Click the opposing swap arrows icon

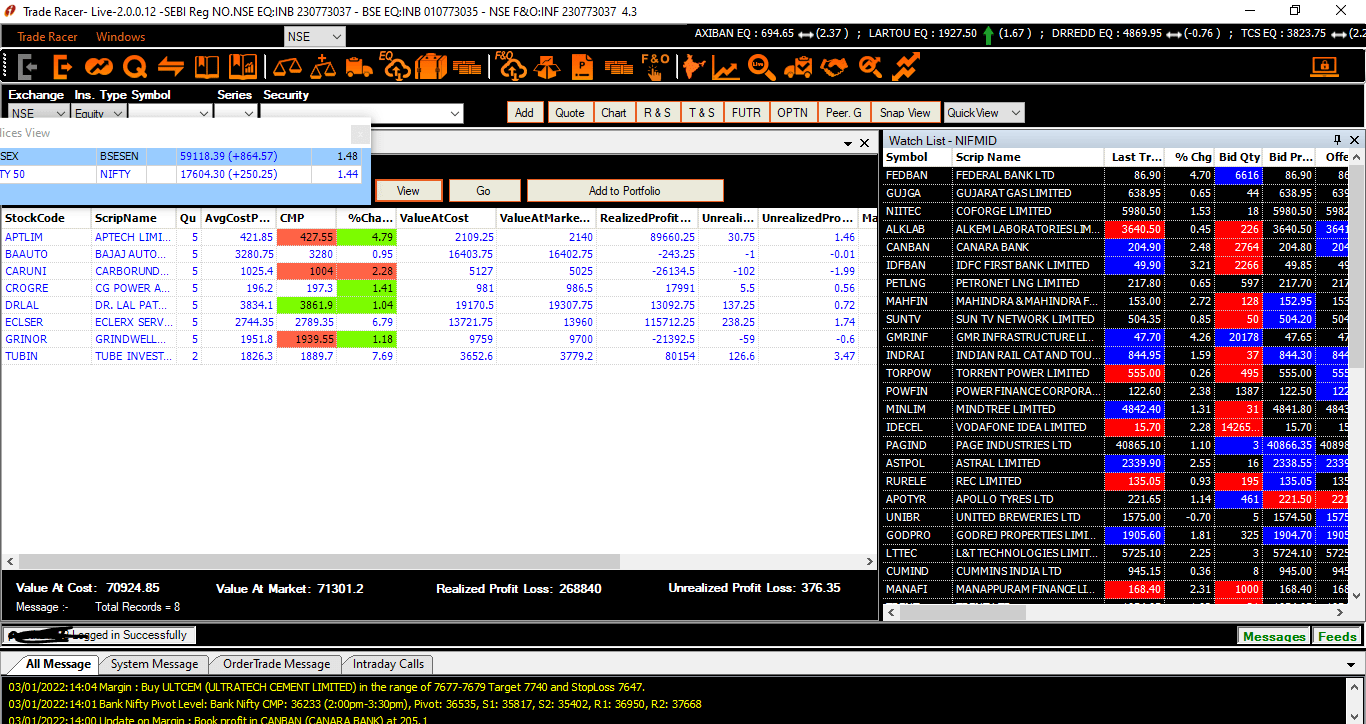click(171, 67)
